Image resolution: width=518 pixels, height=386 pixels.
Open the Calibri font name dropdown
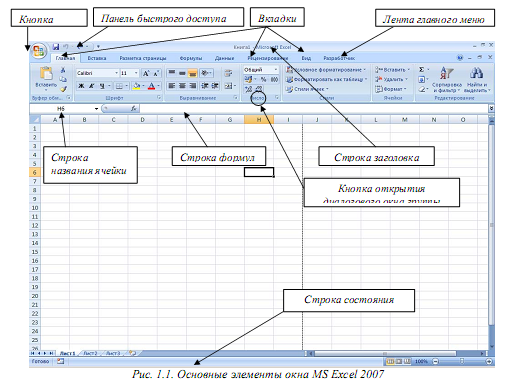(116, 73)
